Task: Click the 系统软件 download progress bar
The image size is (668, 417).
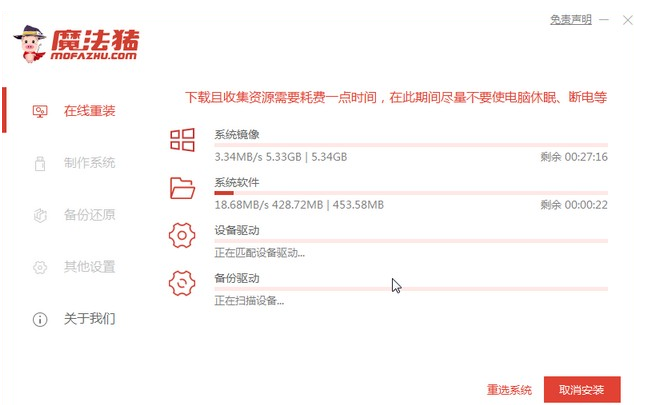Action: coord(410,193)
